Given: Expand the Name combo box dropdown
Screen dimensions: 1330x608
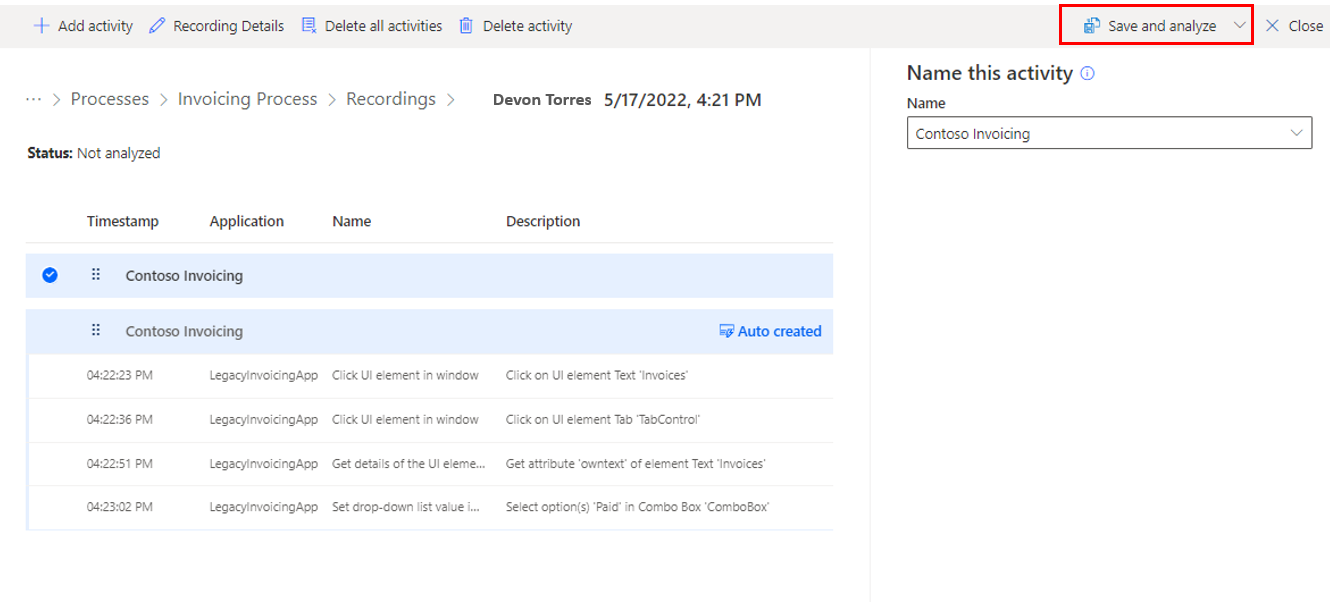Looking at the screenshot, I should click(1297, 132).
